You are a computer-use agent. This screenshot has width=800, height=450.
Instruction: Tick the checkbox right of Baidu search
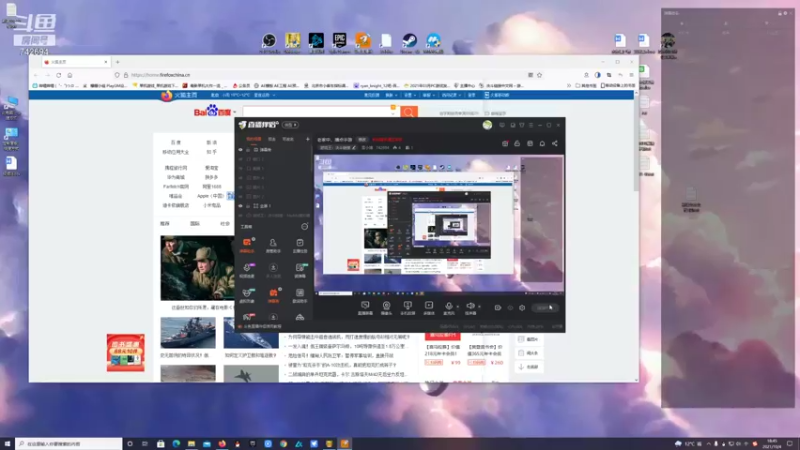pyautogui.click(x=487, y=113)
